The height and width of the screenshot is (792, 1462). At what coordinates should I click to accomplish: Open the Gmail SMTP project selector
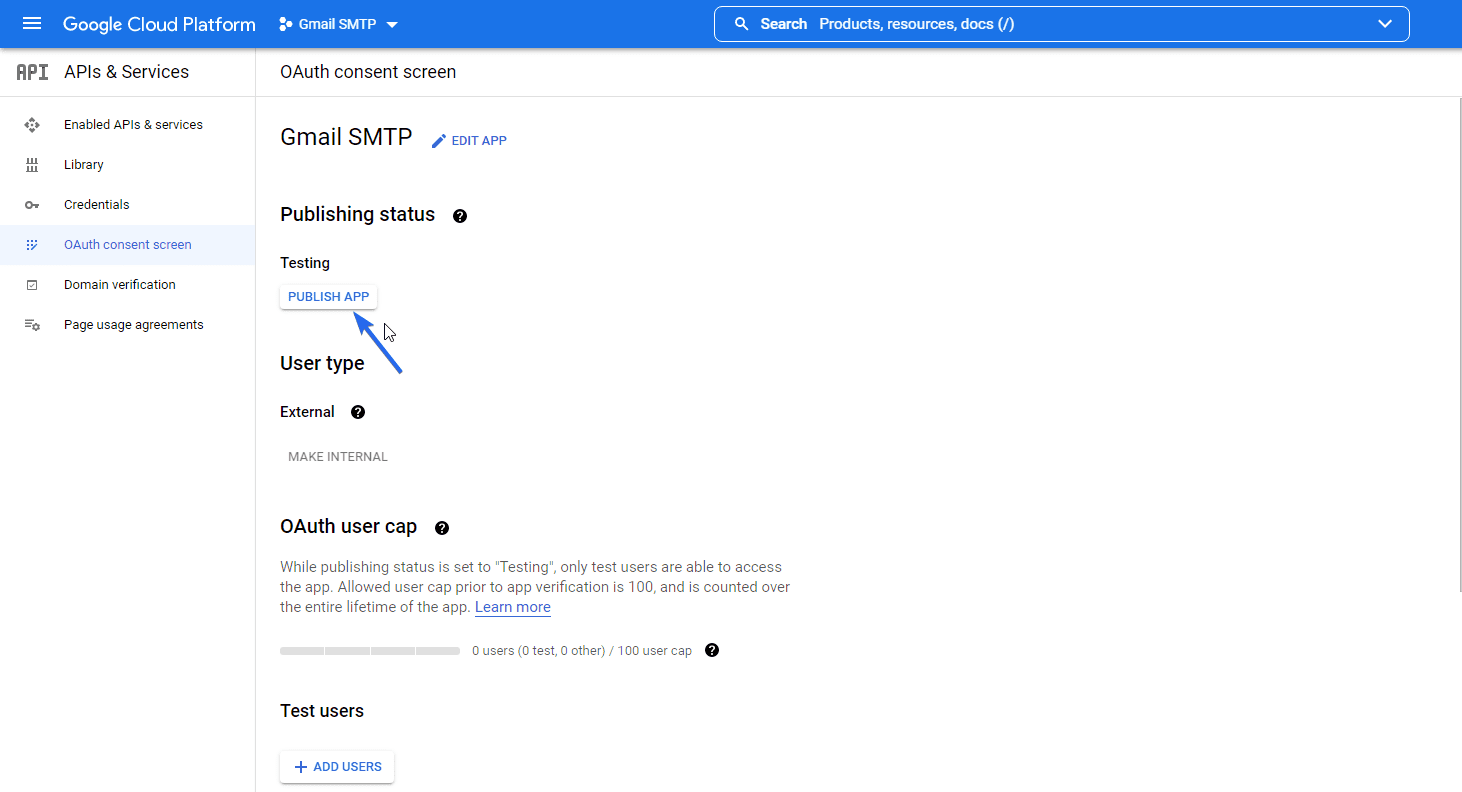[x=339, y=24]
